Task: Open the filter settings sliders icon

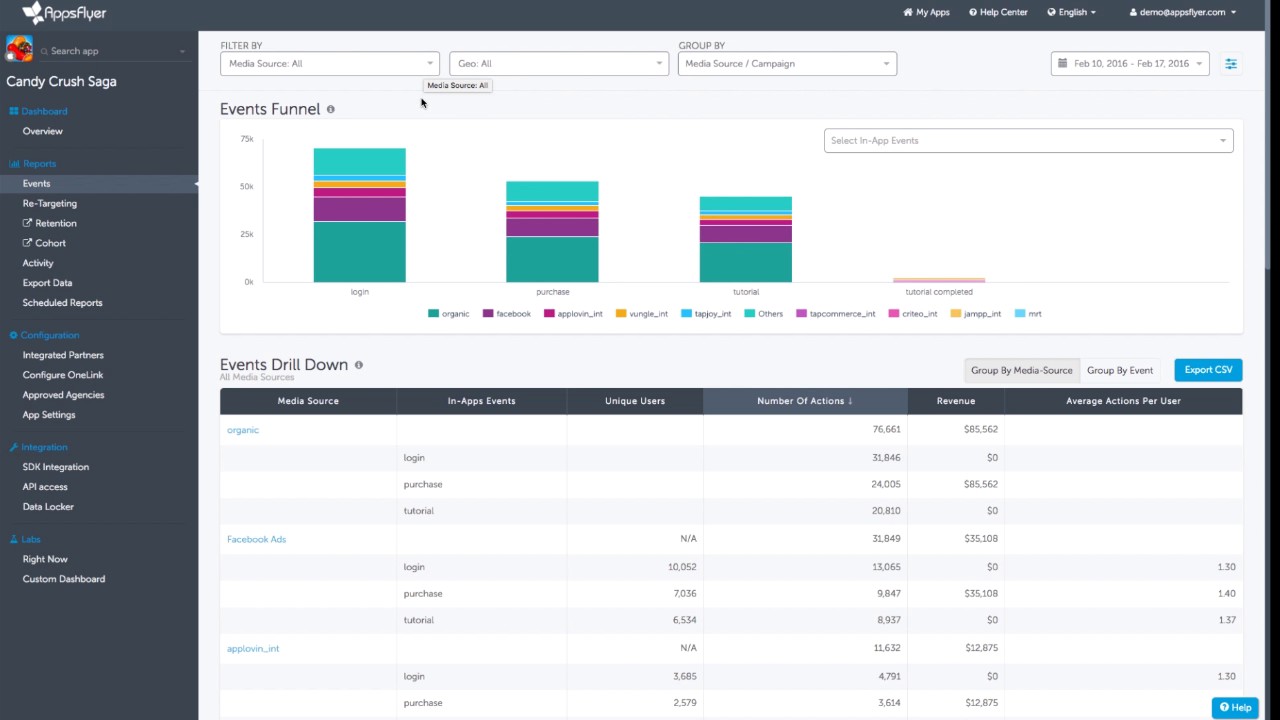Action: pyautogui.click(x=1231, y=64)
